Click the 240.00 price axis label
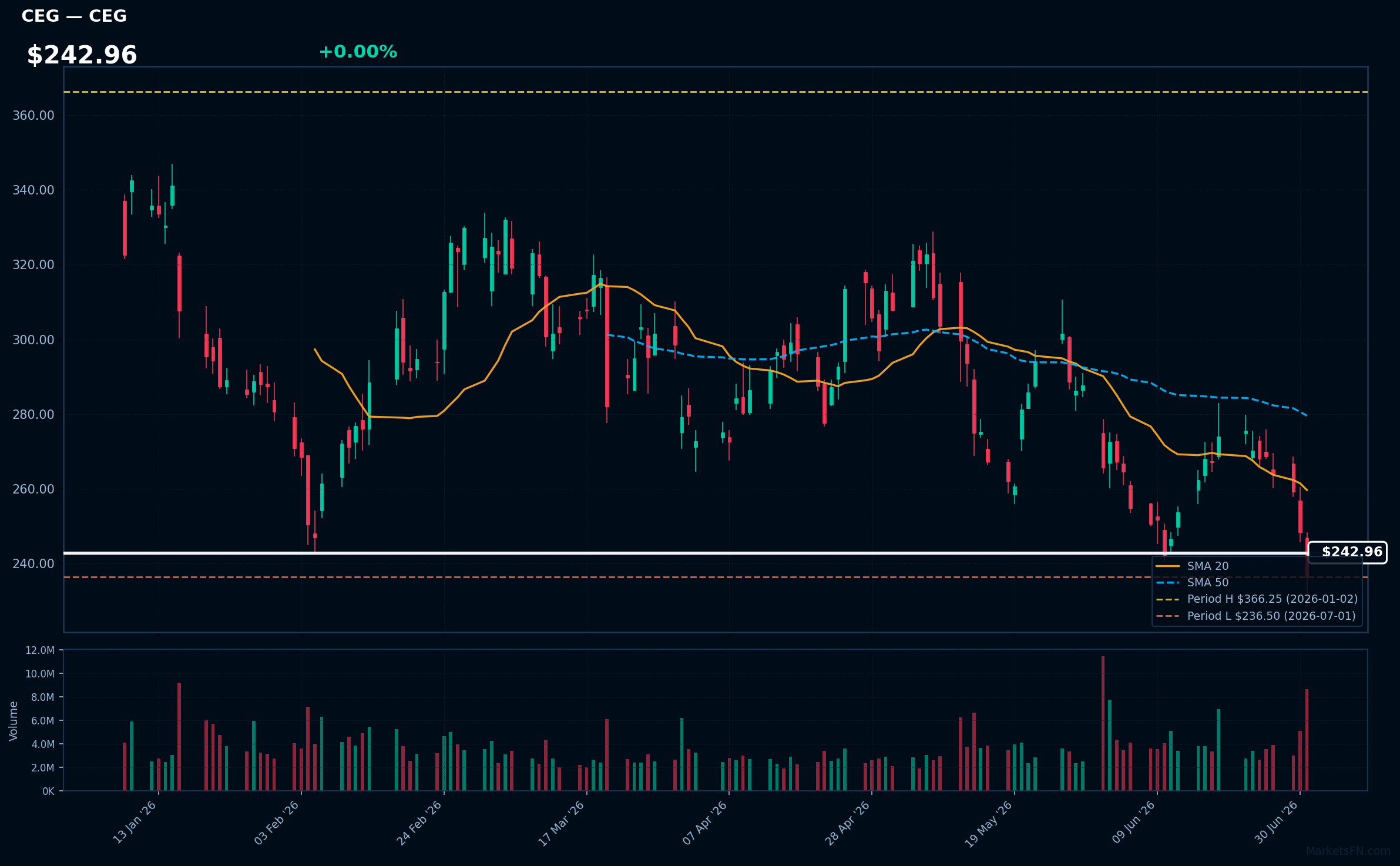1400x866 pixels. pyautogui.click(x=33, y=564)
